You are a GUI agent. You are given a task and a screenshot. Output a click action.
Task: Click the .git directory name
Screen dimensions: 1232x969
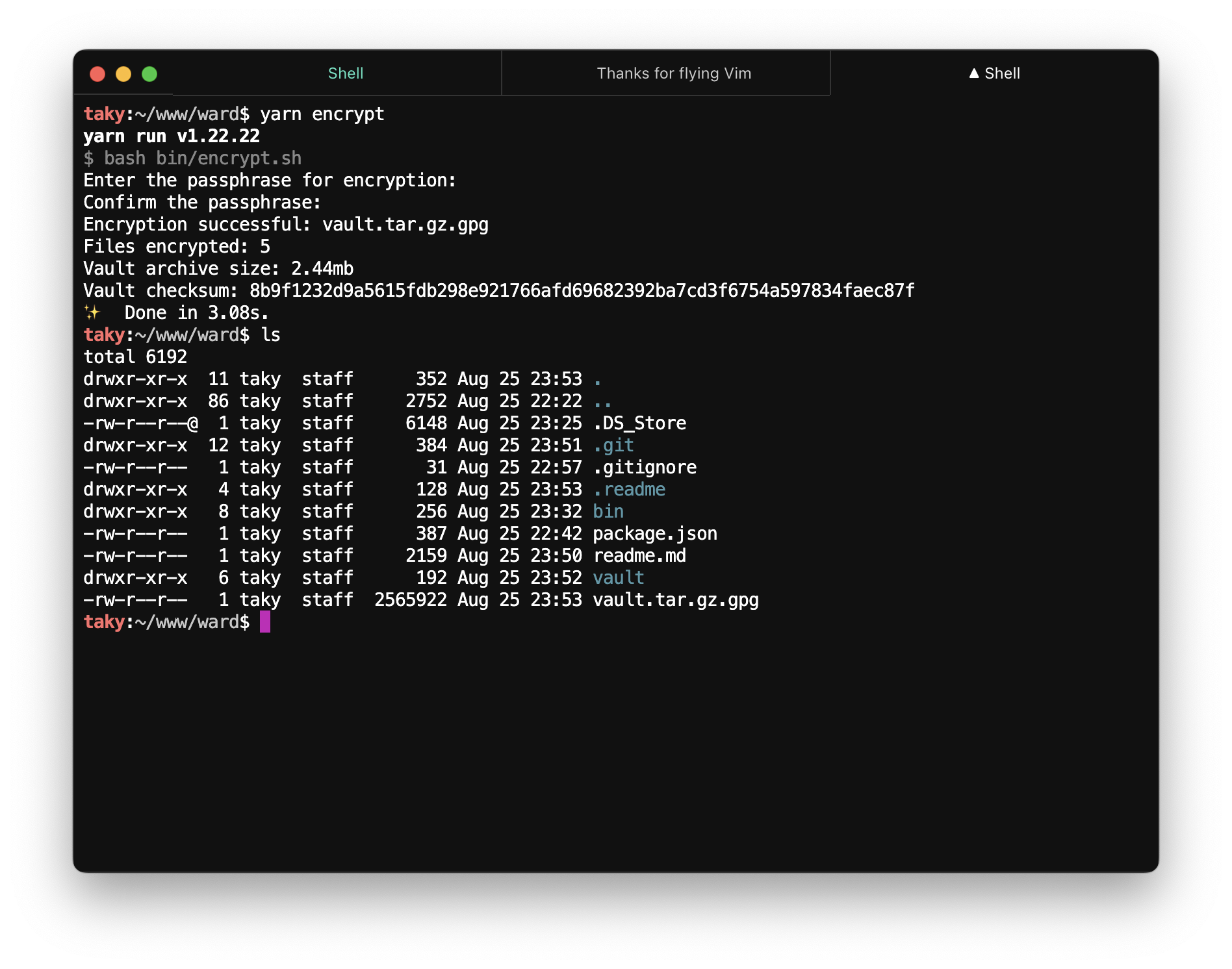[x=613, y=446]
